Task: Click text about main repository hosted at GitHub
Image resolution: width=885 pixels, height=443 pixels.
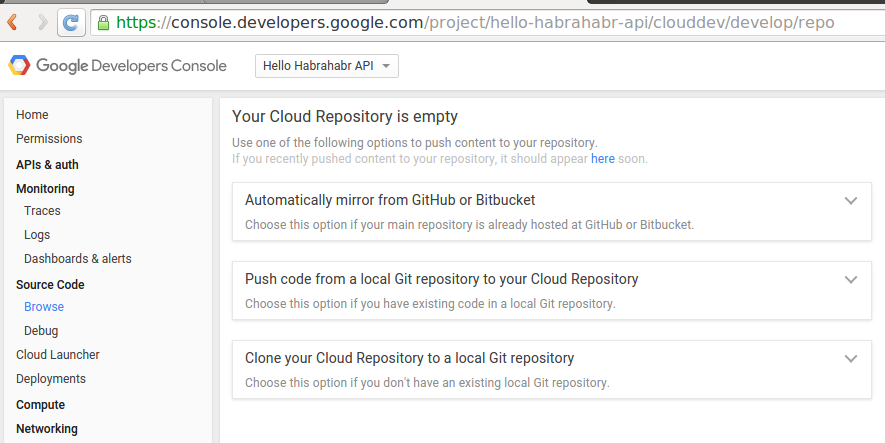Action: [469, 225]
